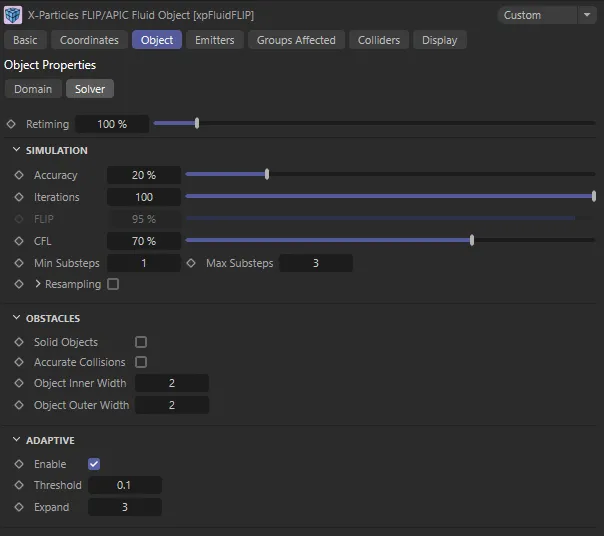
Task: Switch to the Emitters tab
Action: tap(214, 40)
